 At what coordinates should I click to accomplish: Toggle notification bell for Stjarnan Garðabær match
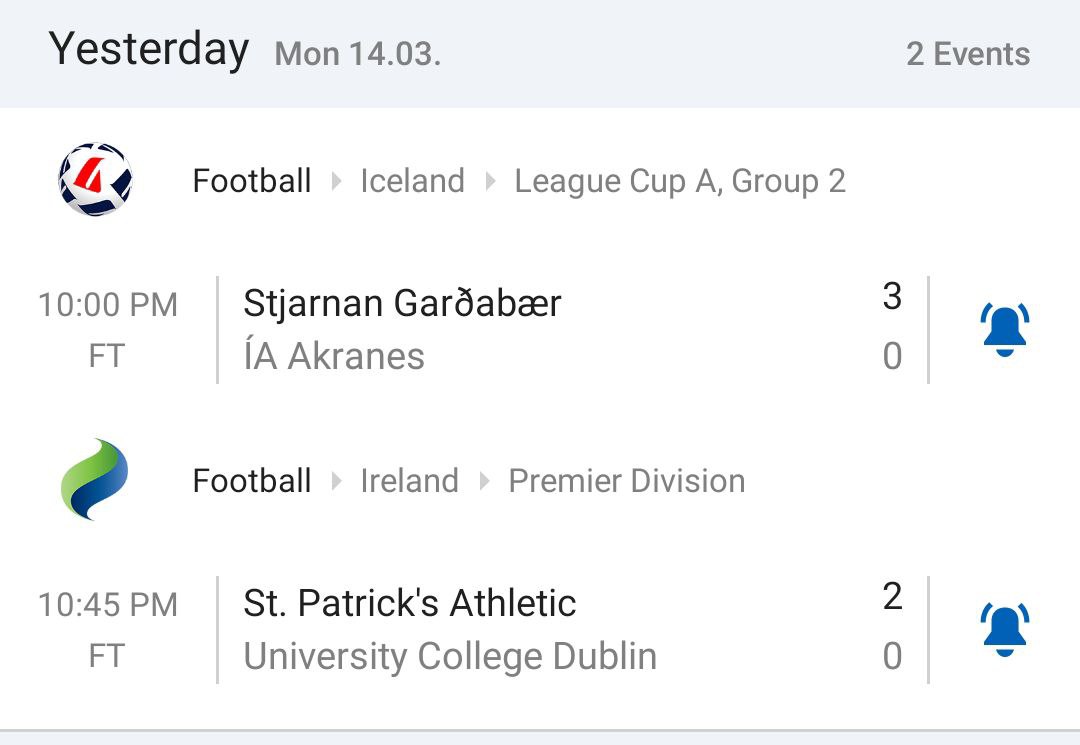[x=1004, y=330]
